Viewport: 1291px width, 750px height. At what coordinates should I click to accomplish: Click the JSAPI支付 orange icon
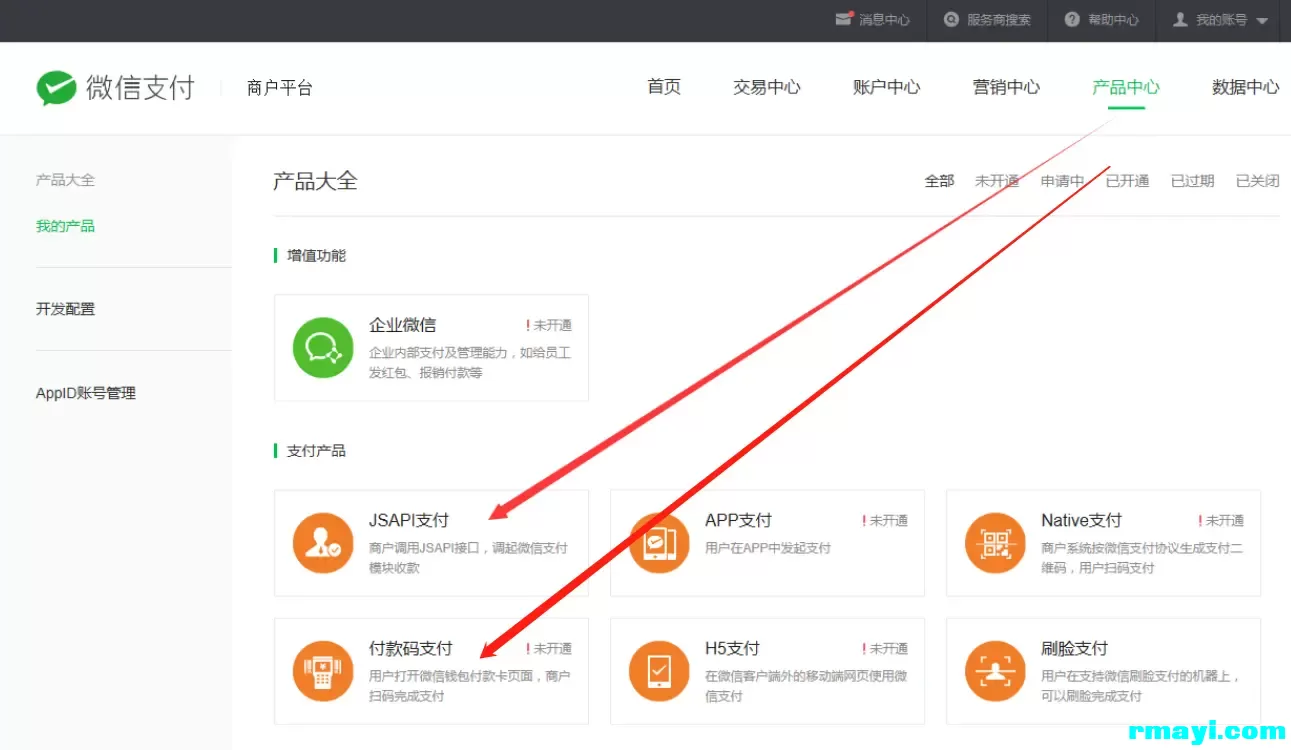[323, 543]
